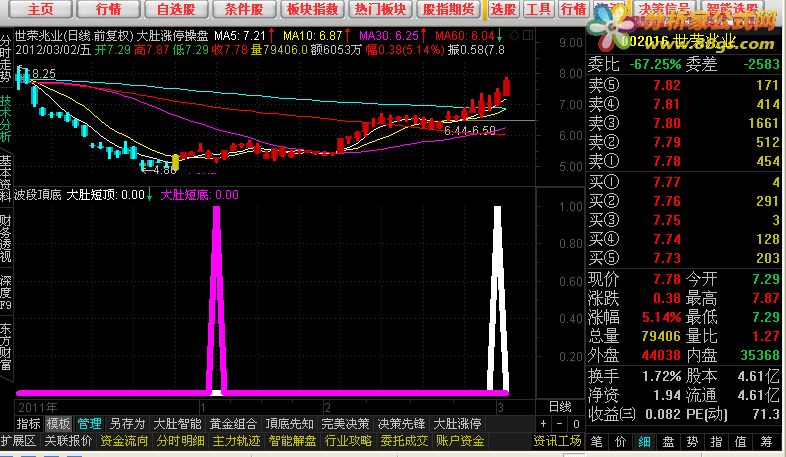Viewport: 786px width, 457px height.
Task: Click buy level 买① price 7.77
Action: [x=667, y=182]
